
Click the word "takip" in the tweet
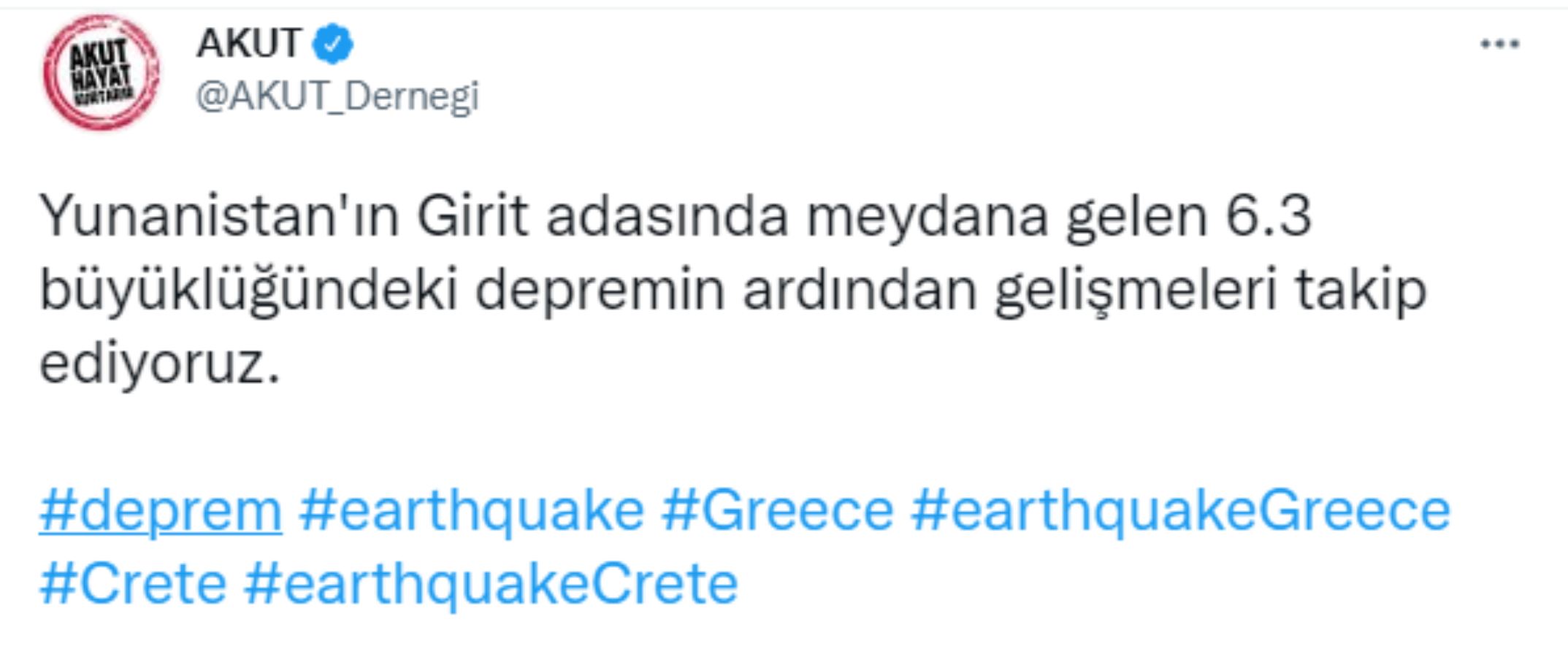pos(1361,291)
